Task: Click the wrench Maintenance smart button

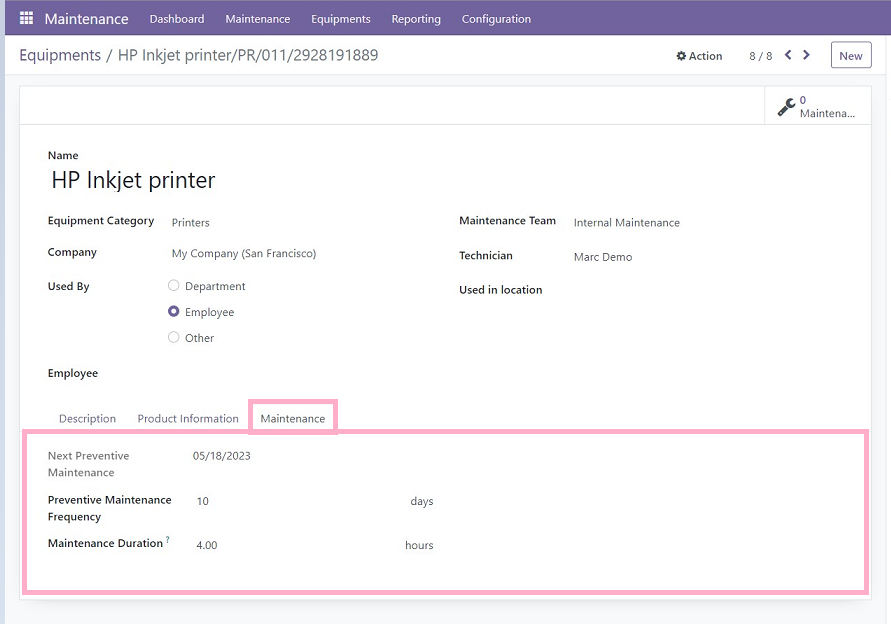Action: click(817, 106)
